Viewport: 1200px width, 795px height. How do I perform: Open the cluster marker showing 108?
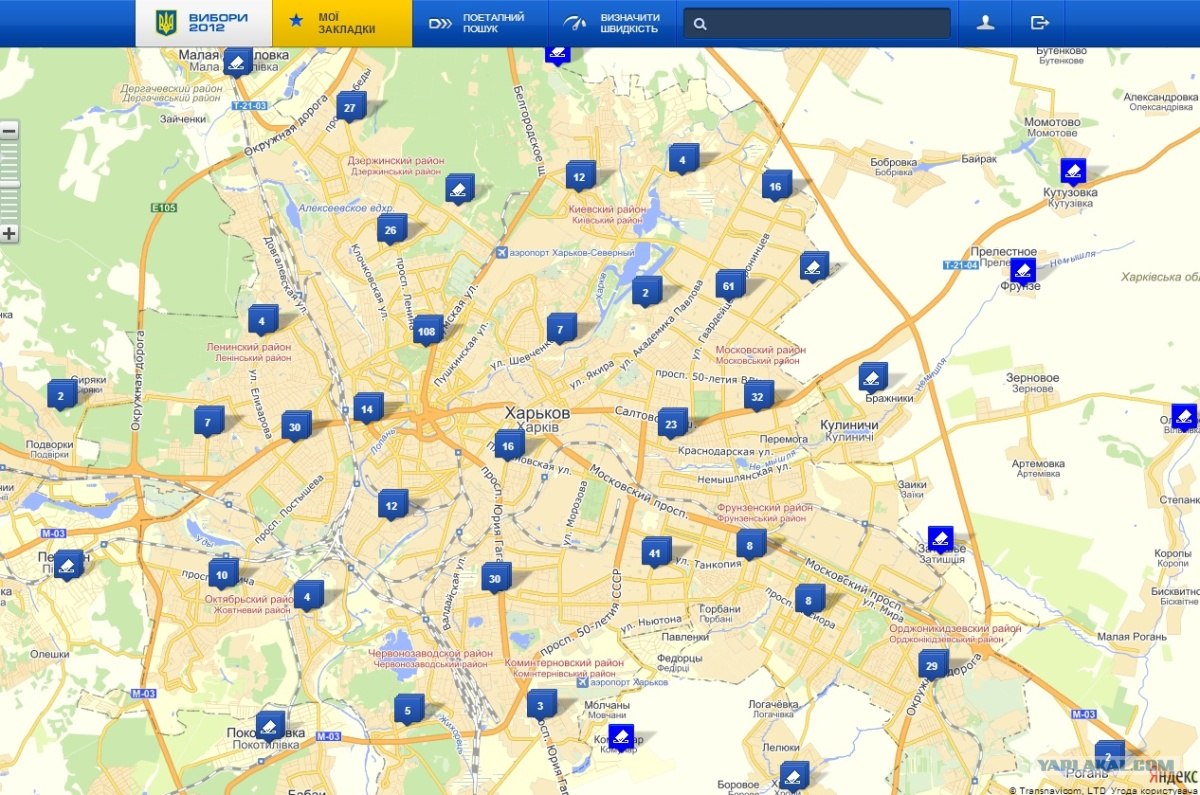pyautogui.click(x=428, y=330)
